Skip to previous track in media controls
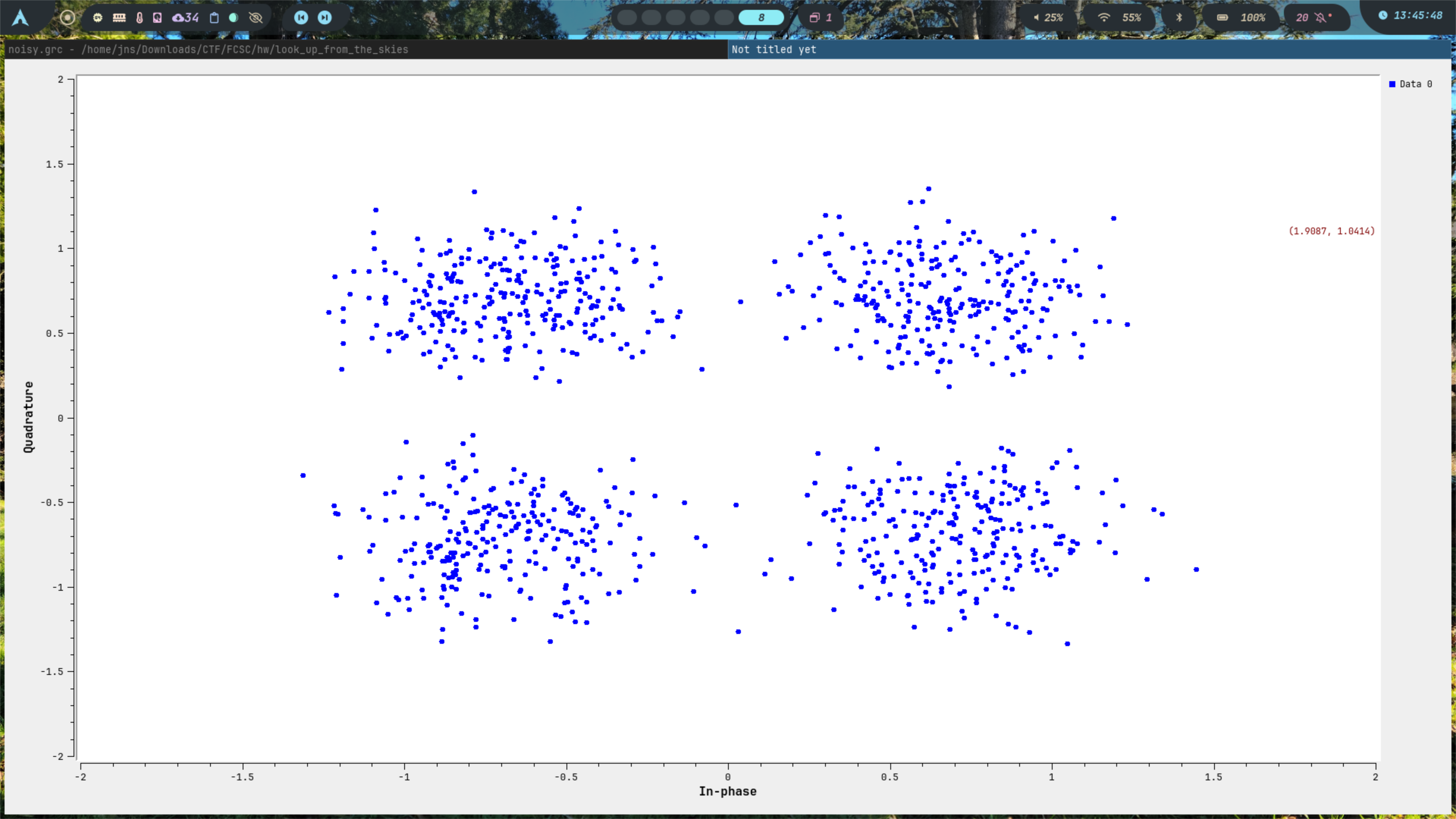This screenshot has width=1456, height=819. coord(301,17)
